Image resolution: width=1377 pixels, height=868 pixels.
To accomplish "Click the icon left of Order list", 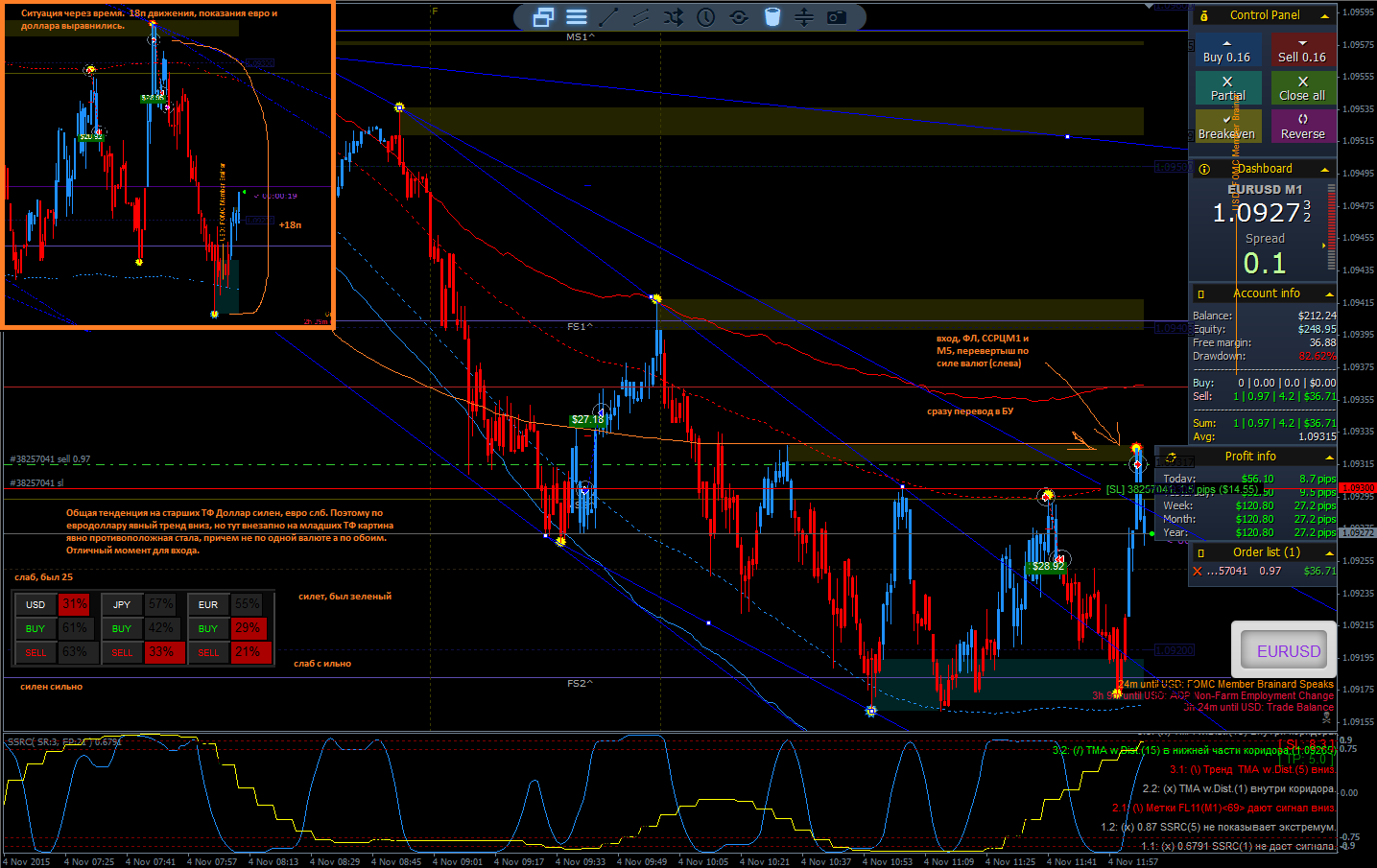I will (1200, 552).
